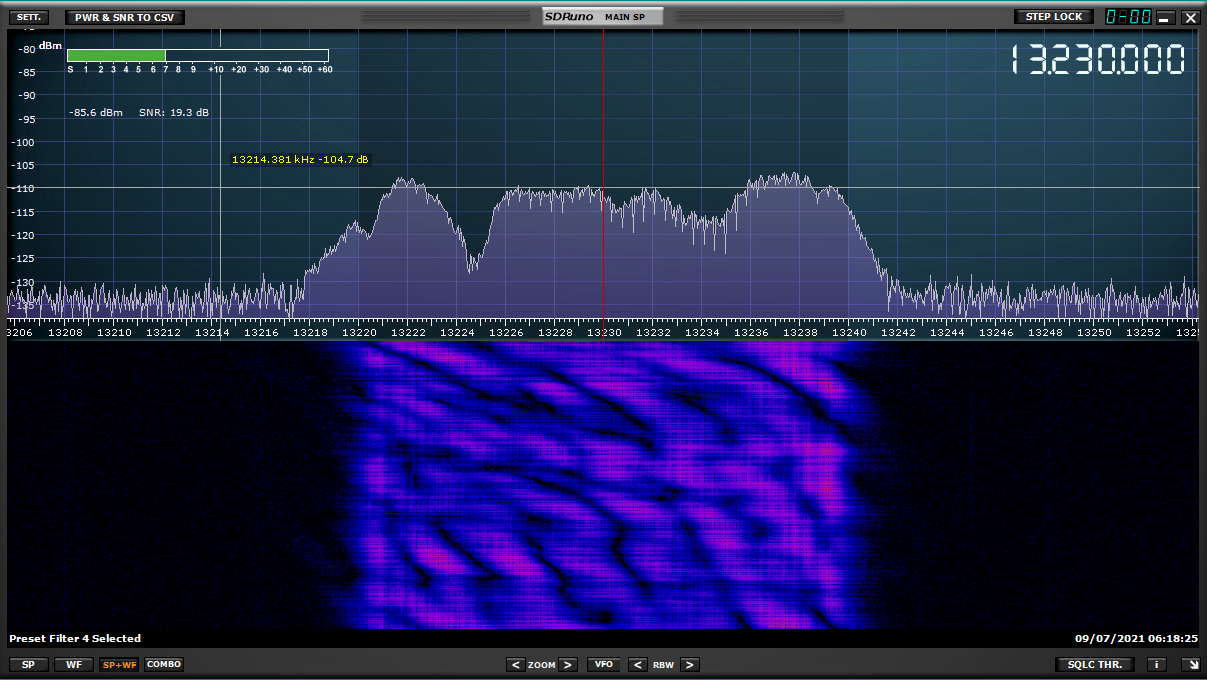Increase RBW with the right arrow
1207x680 pixels.
pos(688,665)
